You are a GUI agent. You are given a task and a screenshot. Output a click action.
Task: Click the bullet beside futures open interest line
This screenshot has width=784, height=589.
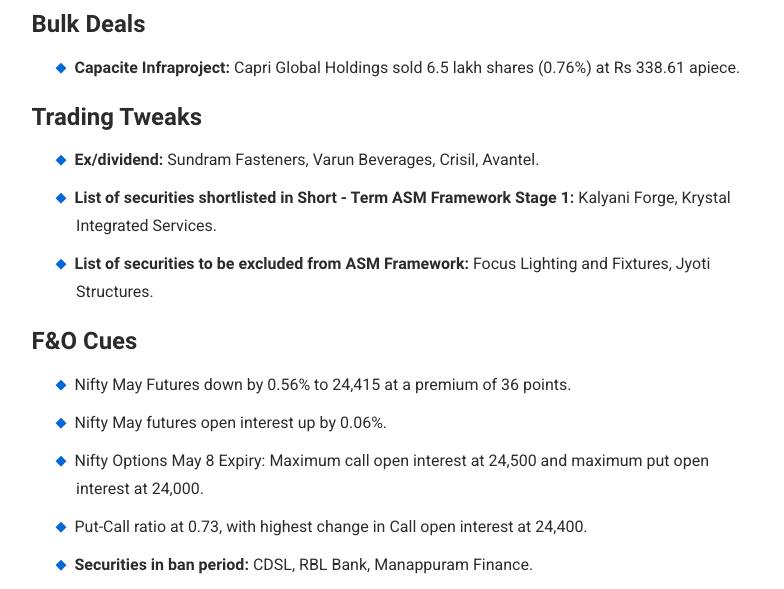[61, 423]
